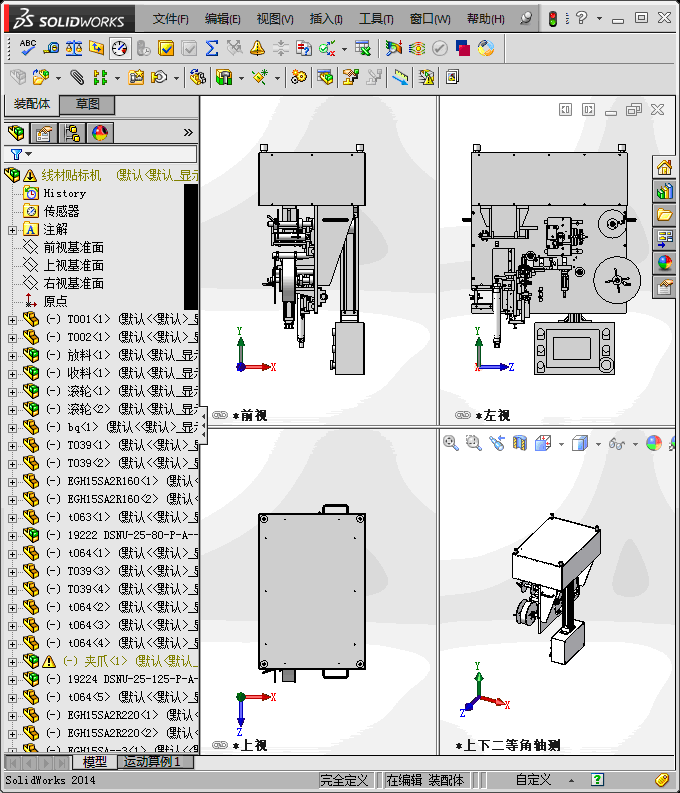Click the New Motion Study gears icon
680x793 pixels.
tap(298, 77)
